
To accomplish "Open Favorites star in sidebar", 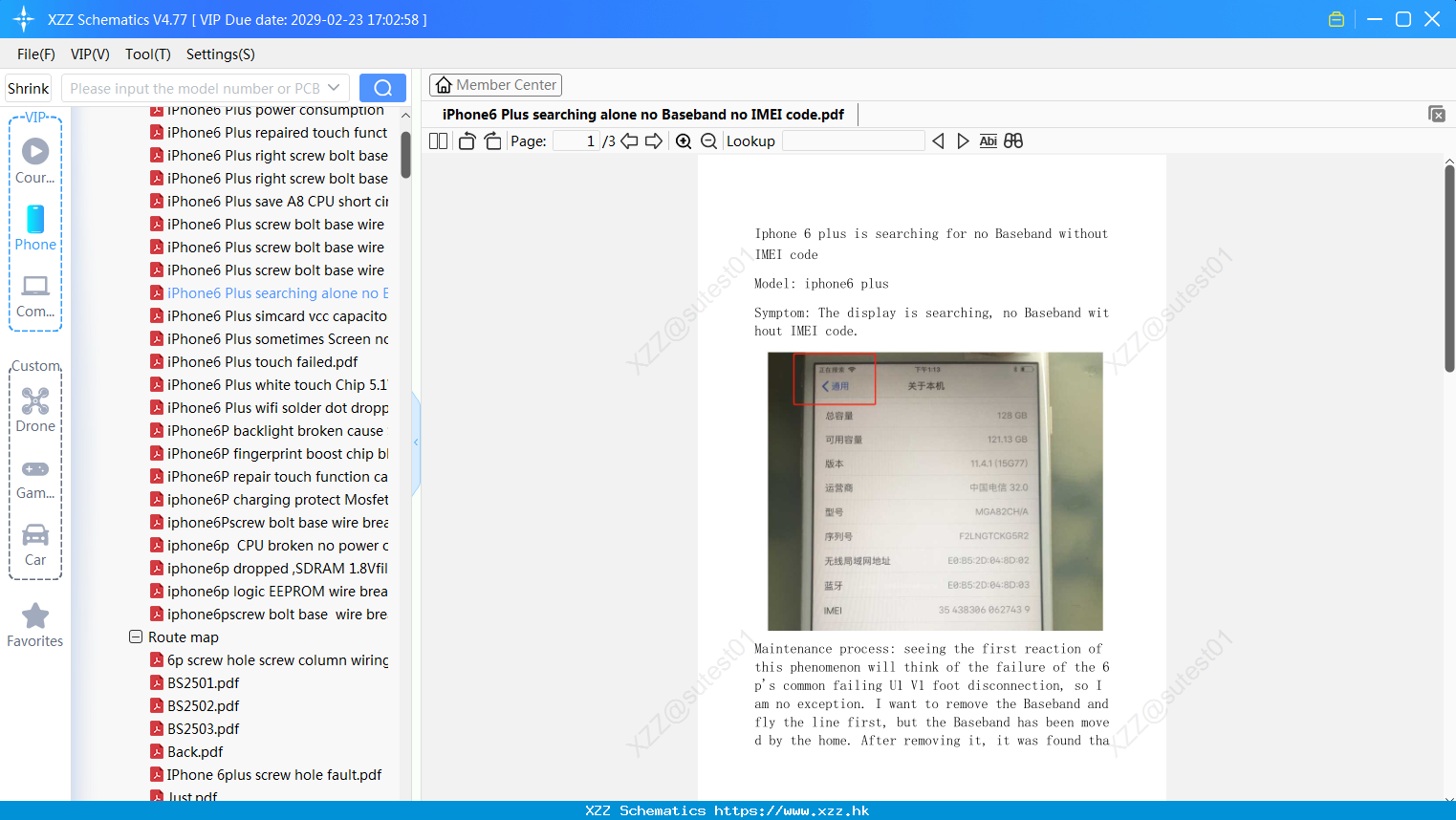I will pos(35,625).
